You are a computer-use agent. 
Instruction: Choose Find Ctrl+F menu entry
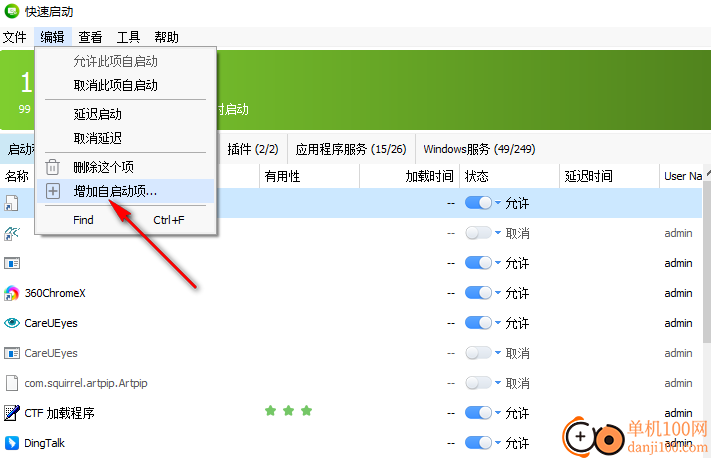(125, 220)
